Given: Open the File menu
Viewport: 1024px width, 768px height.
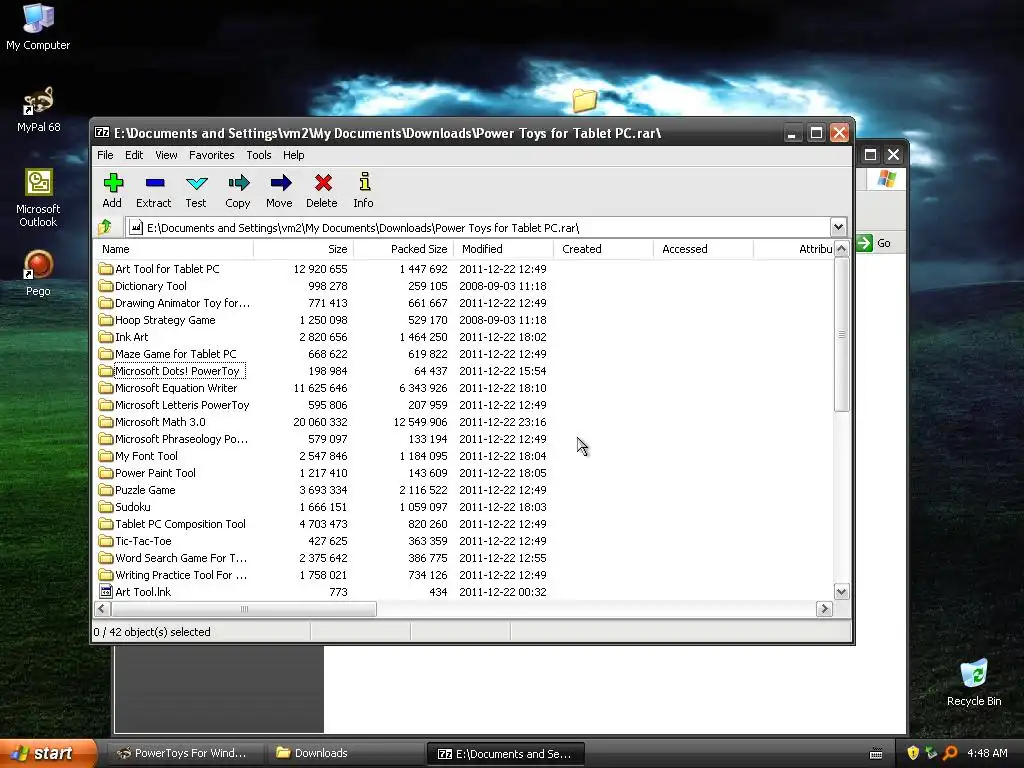Looking at the screenshot, I should [x=105, y=155].
